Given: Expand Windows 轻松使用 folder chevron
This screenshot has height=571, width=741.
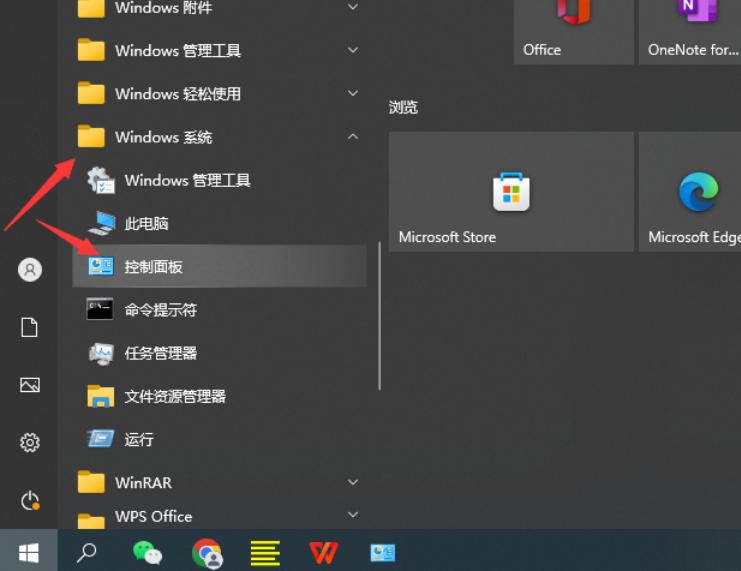Looking at the screenshot, I should click(x=353, y=93).
